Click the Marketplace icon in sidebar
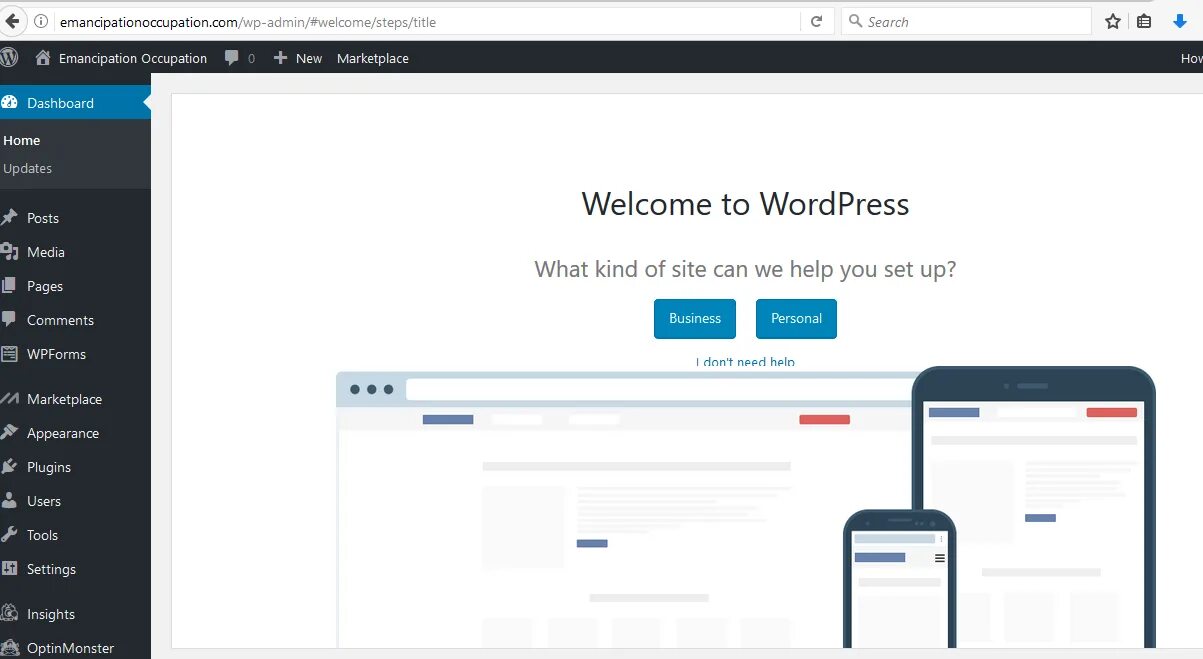This screenshot has width=1203, height=659. (9, 398)
